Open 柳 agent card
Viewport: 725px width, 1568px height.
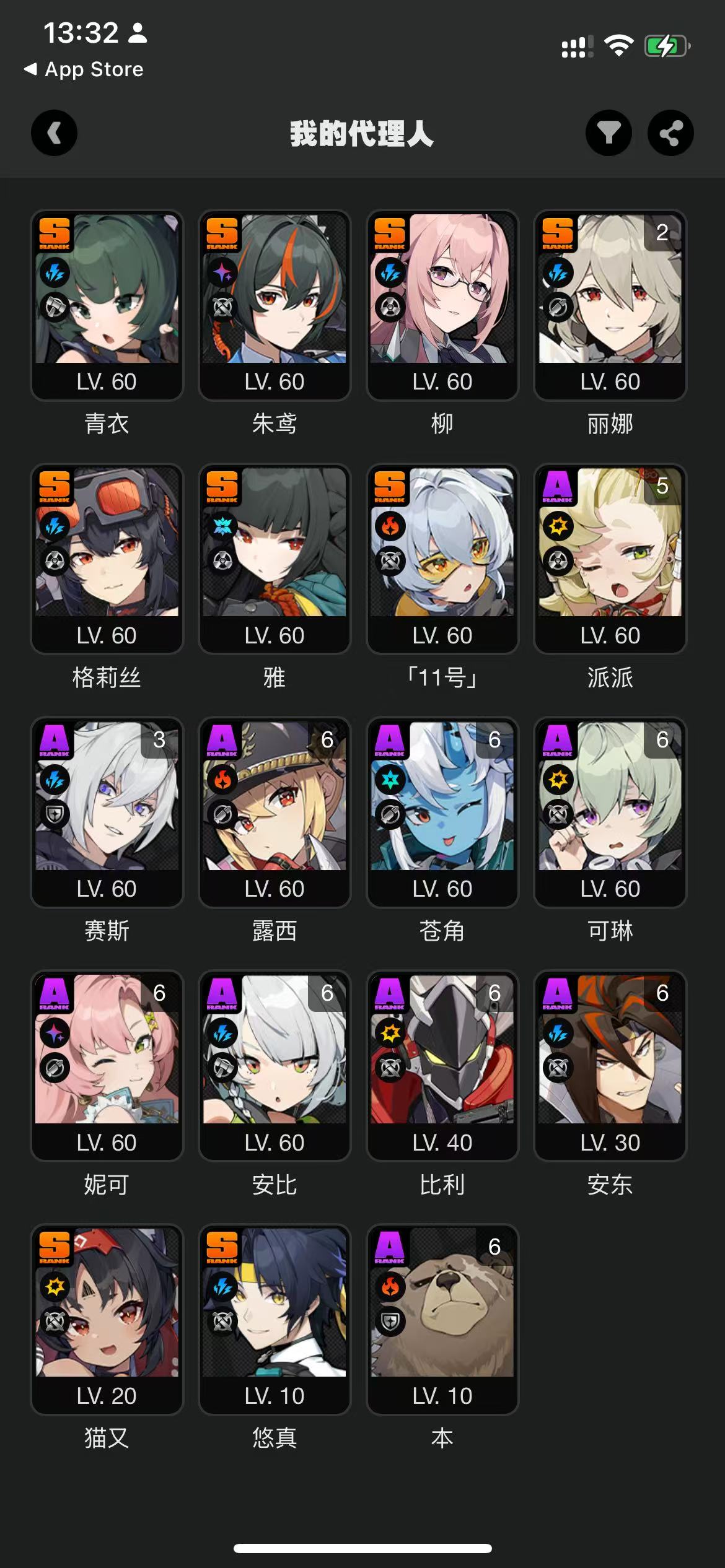[x=442, y=305]
